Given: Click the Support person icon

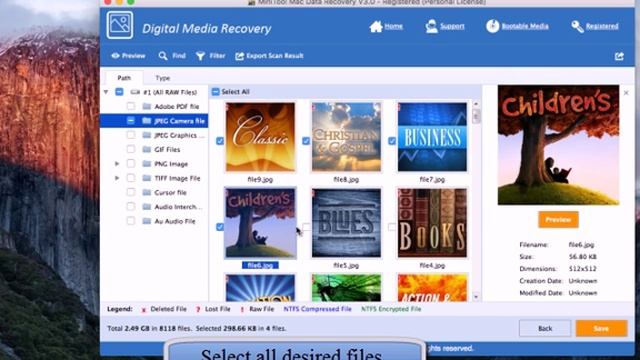Looking at the screenshot, I should [431, 27].
